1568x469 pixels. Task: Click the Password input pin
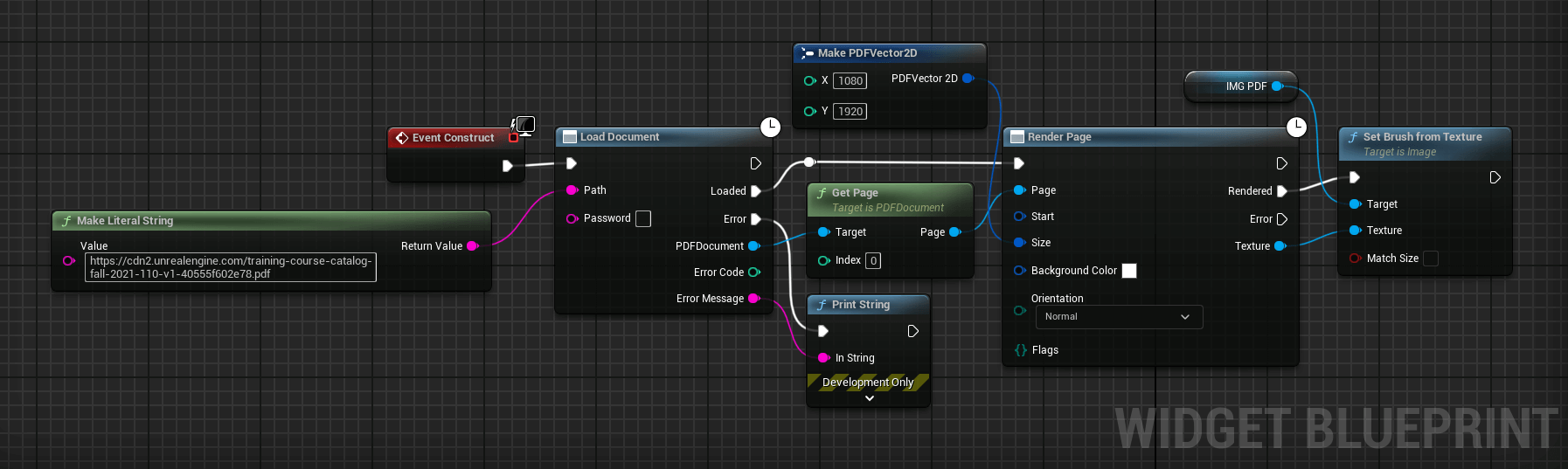pyautogui.click(x=572, y=218)
